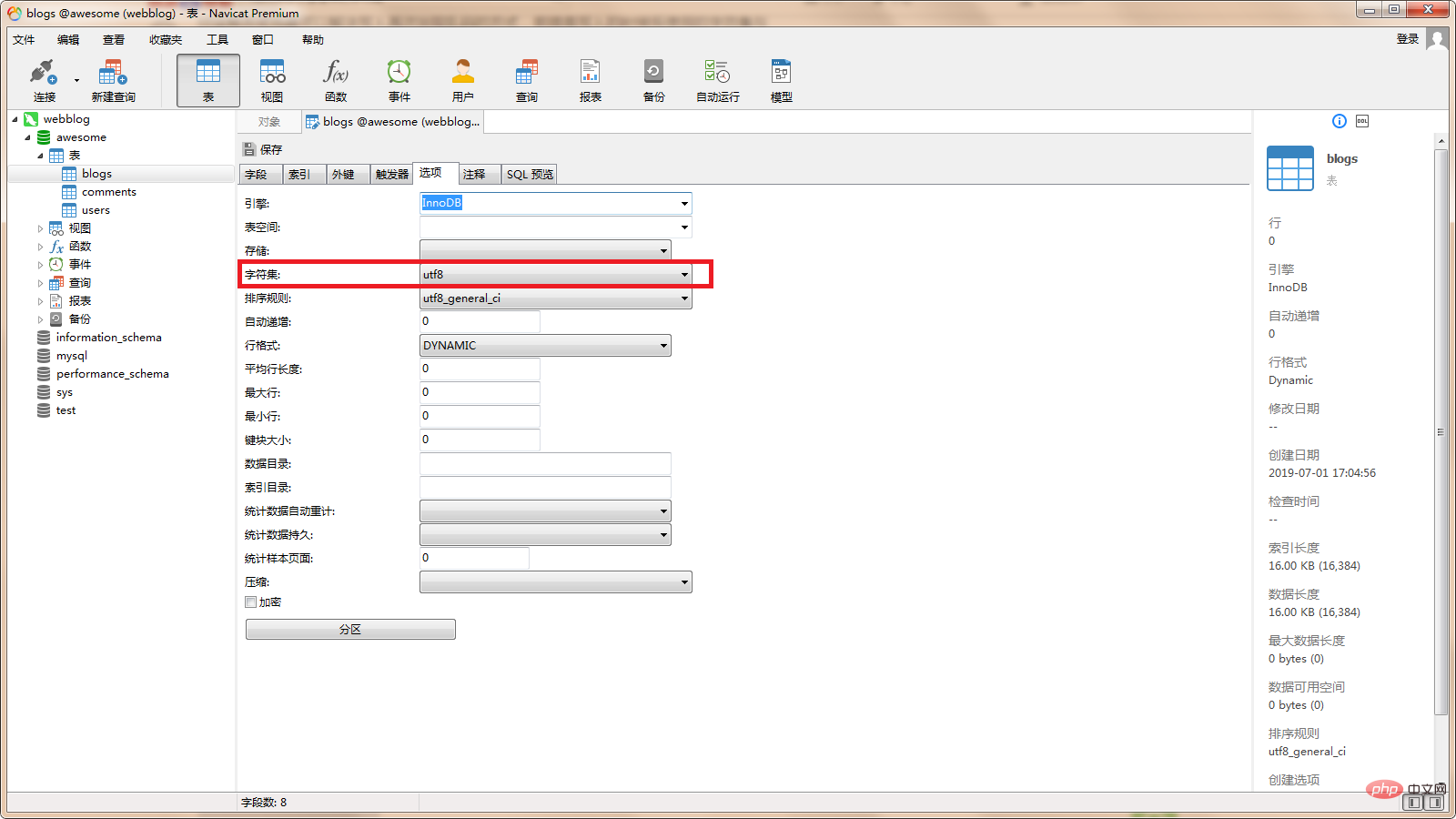The image size is (1456, 819).
Task: Select the awesome database in tree
Action: [81, 137]
